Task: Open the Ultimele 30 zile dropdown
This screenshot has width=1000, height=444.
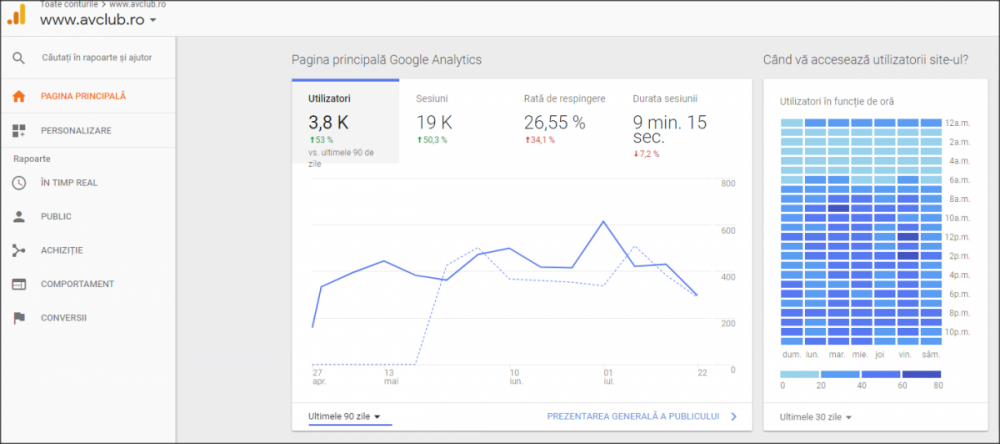Action: [816, 417]
